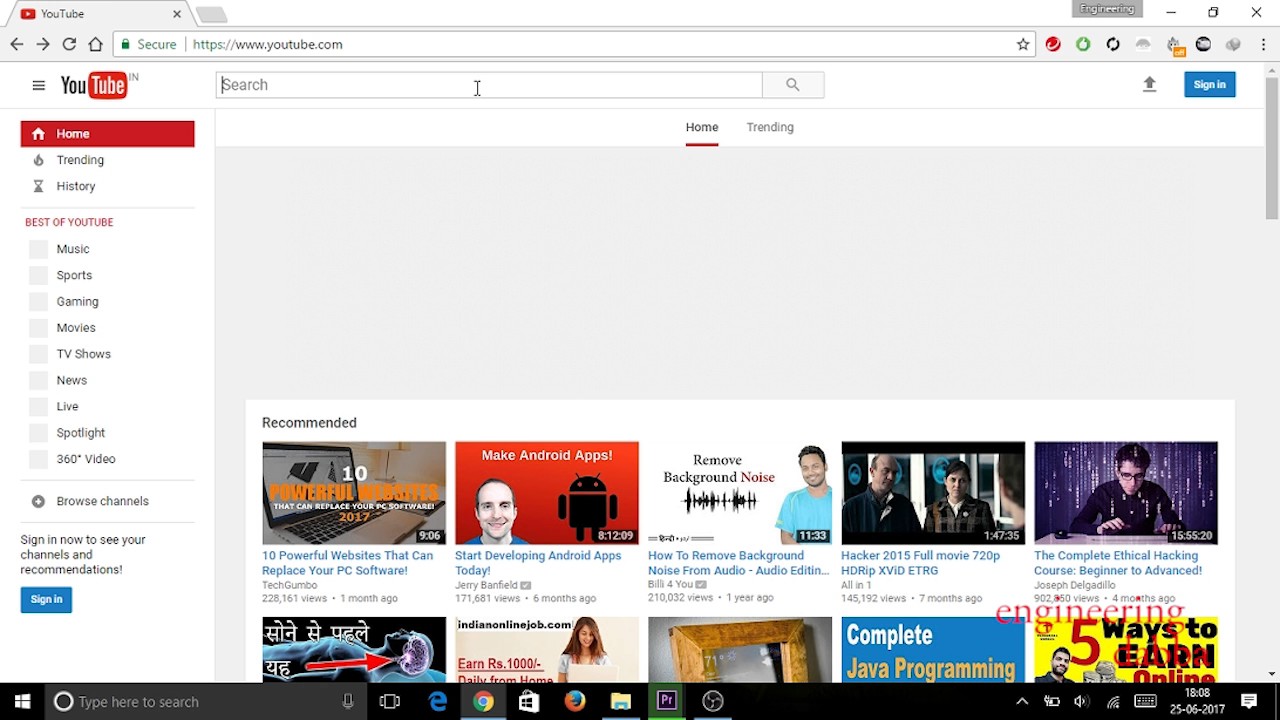Open 'How To Remove Background Noise' title

pyautogui.click(x=738, y=563)
